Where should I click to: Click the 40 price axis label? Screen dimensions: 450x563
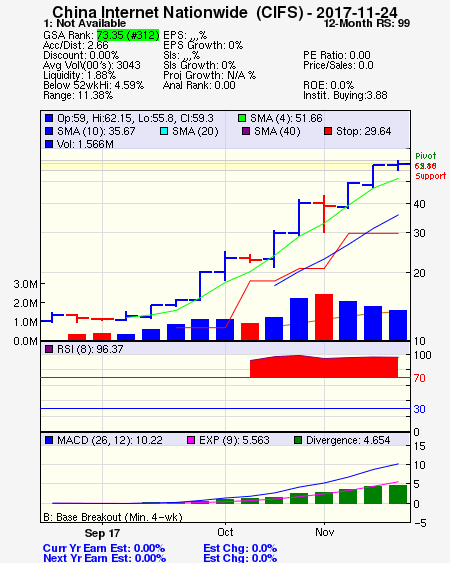419,204
